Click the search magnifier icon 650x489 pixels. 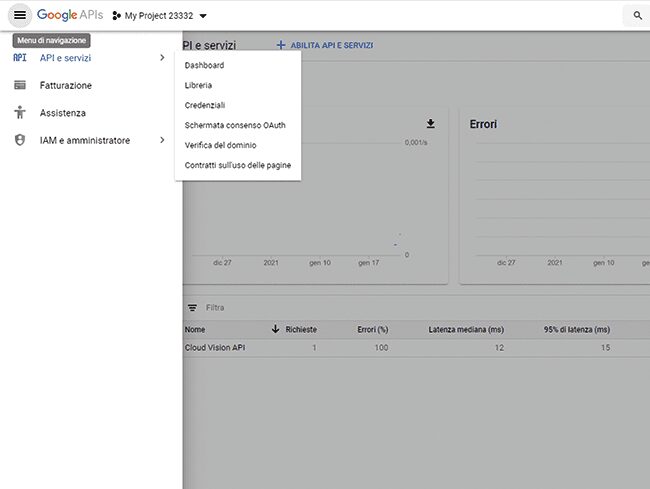pyautogui.click(x=638, y=16)
